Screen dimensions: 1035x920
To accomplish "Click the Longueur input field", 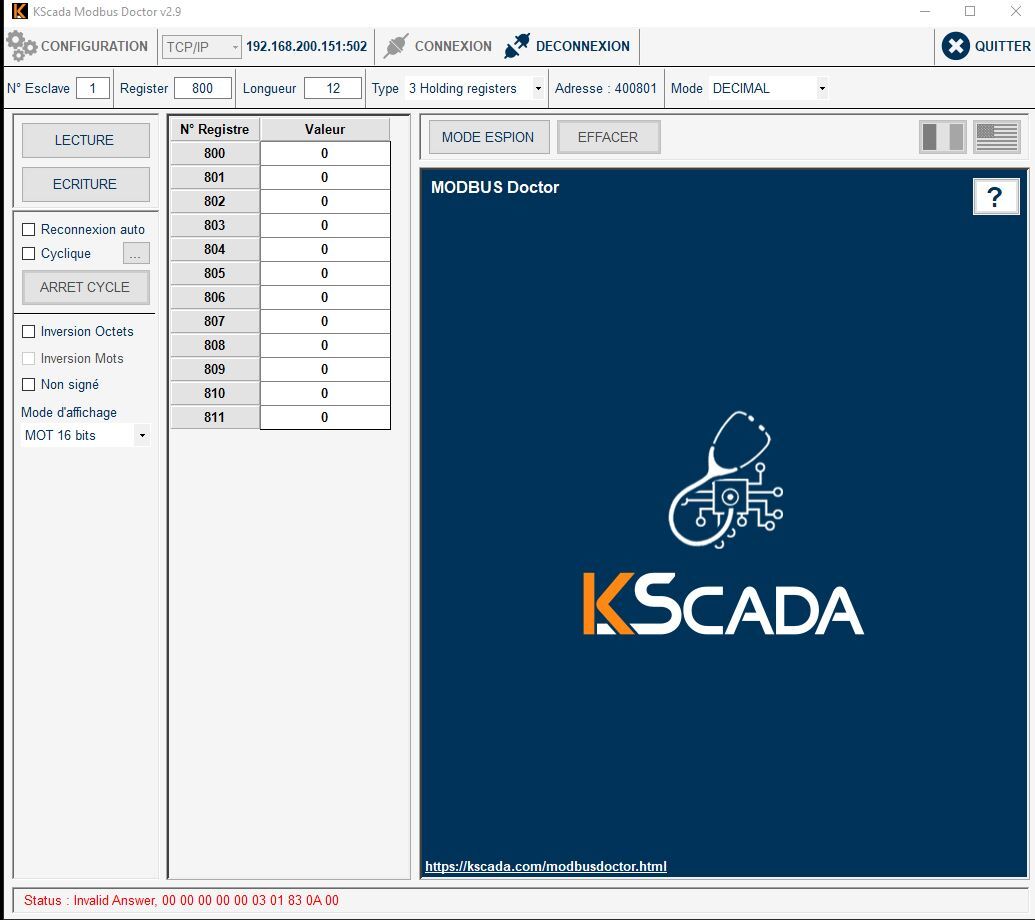I will pyautogui.click(x=333, y=88).
